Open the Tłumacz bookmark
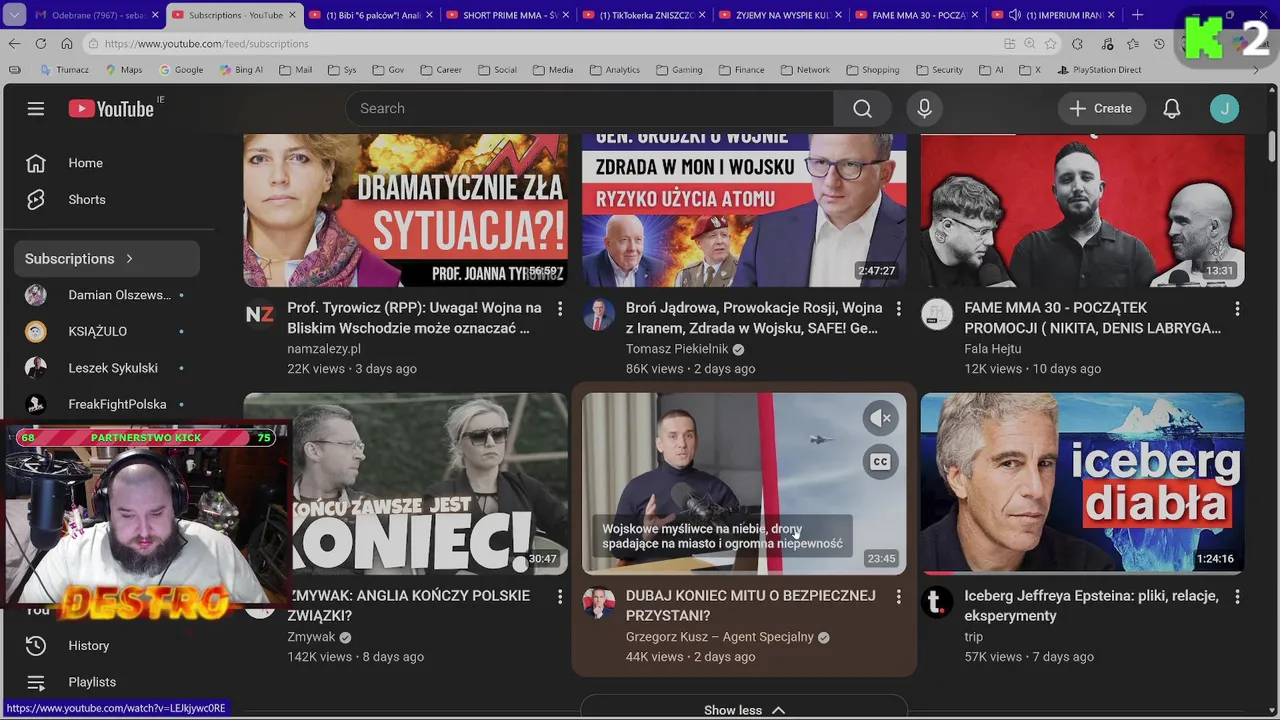Viewport: 1280px width, 720px height. click(64, 70)
